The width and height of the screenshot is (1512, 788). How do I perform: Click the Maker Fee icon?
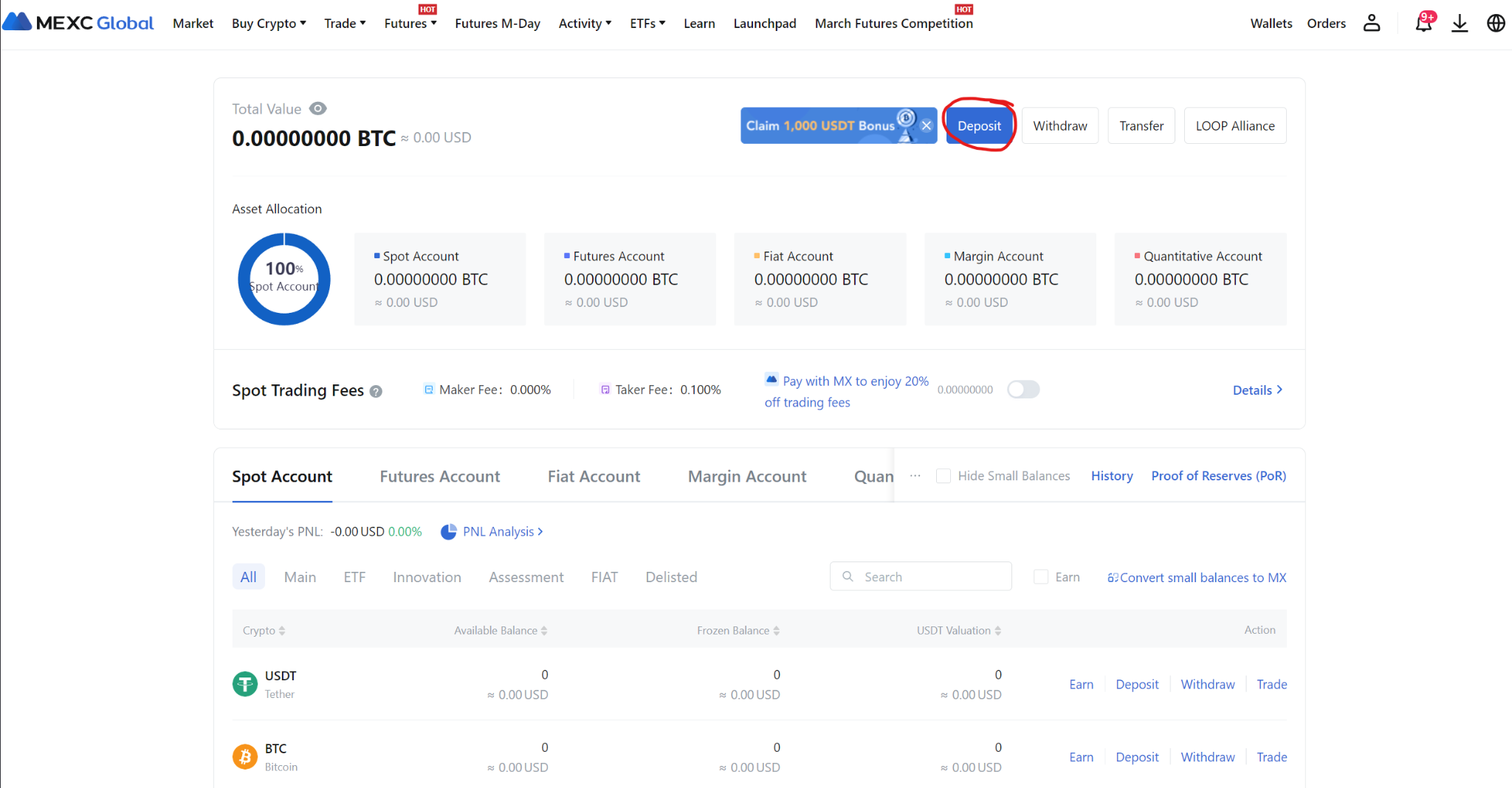[429, 390]
